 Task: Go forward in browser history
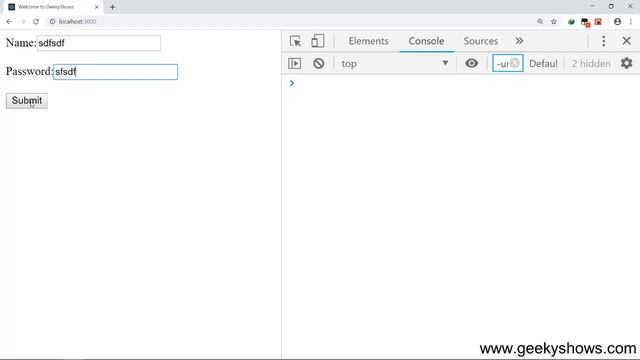(22, 22)
